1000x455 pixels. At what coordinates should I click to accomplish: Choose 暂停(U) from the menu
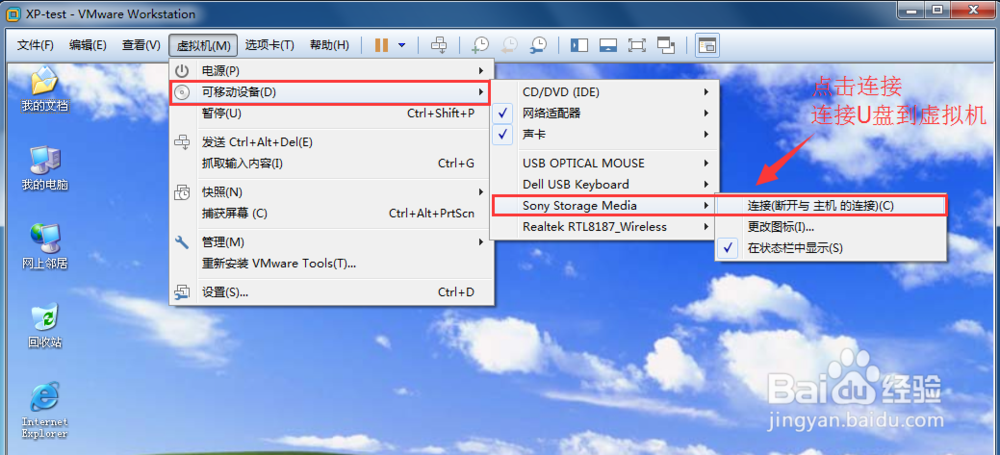tap(331, 114)
